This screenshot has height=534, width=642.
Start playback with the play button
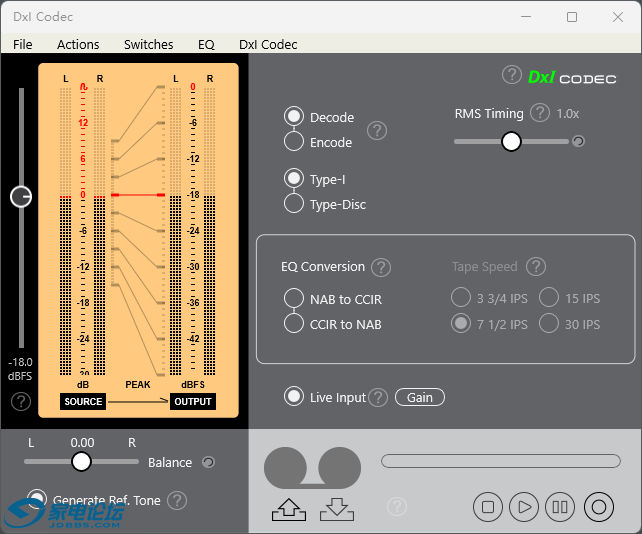(x=524, y=507)
